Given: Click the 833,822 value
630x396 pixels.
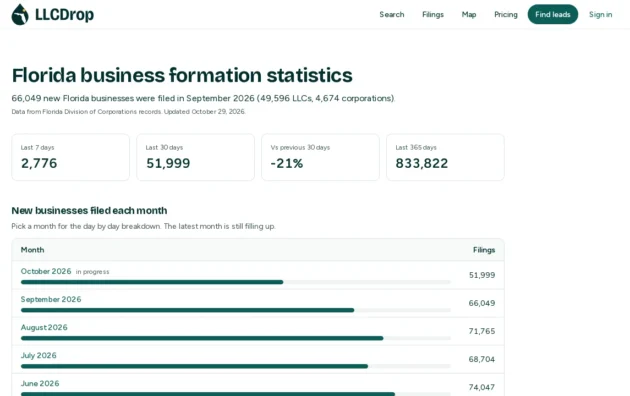Looking at the screenshot, I should [421, 163].
